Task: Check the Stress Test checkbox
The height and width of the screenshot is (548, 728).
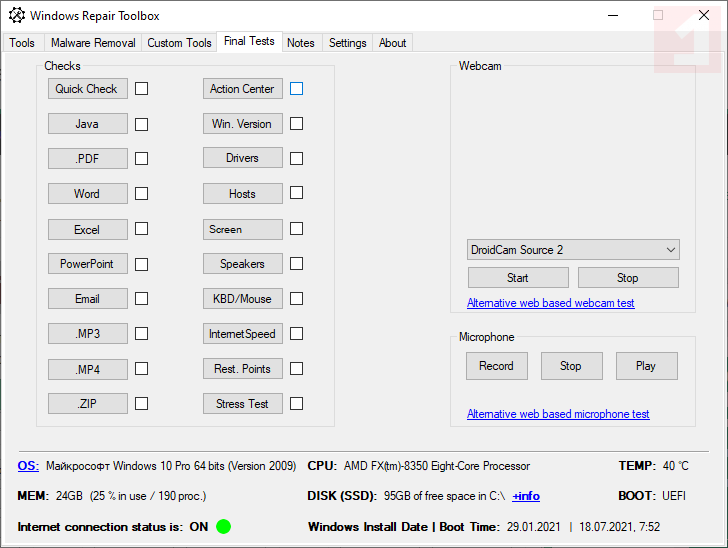Action: point(297,404)
